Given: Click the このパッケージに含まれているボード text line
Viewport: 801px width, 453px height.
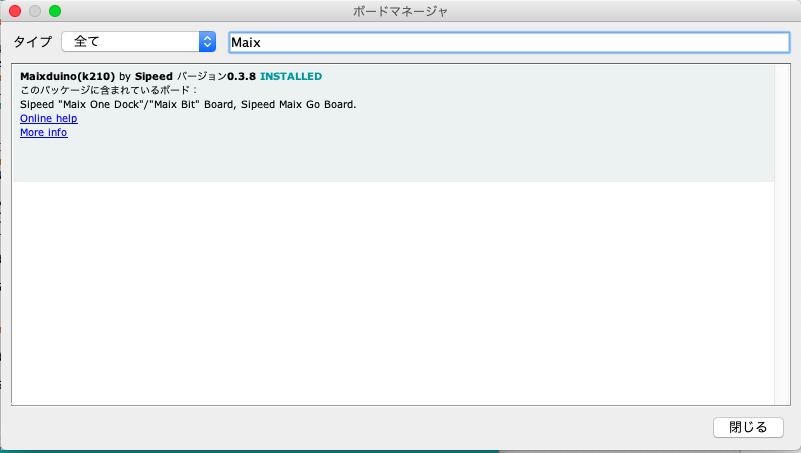Looking at the screenshot, I should click(109, 90).
